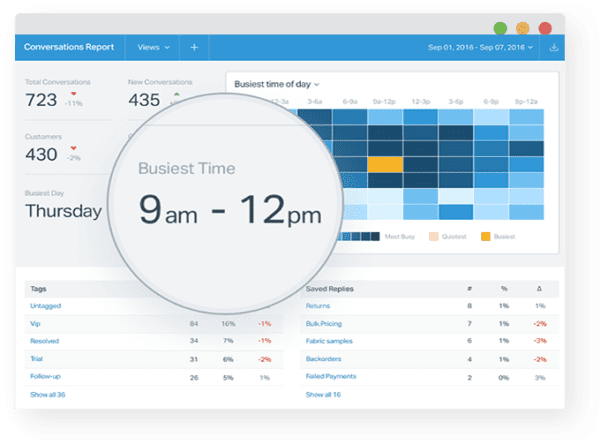Click the Vip row count 84
This screenshot has width=600, height=445.
194,324
